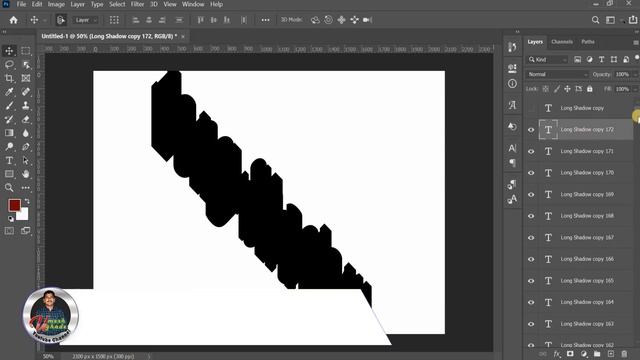Select the Horizontal Type tool
Viewport: 640px width, 360px height.
click(9, 160)
